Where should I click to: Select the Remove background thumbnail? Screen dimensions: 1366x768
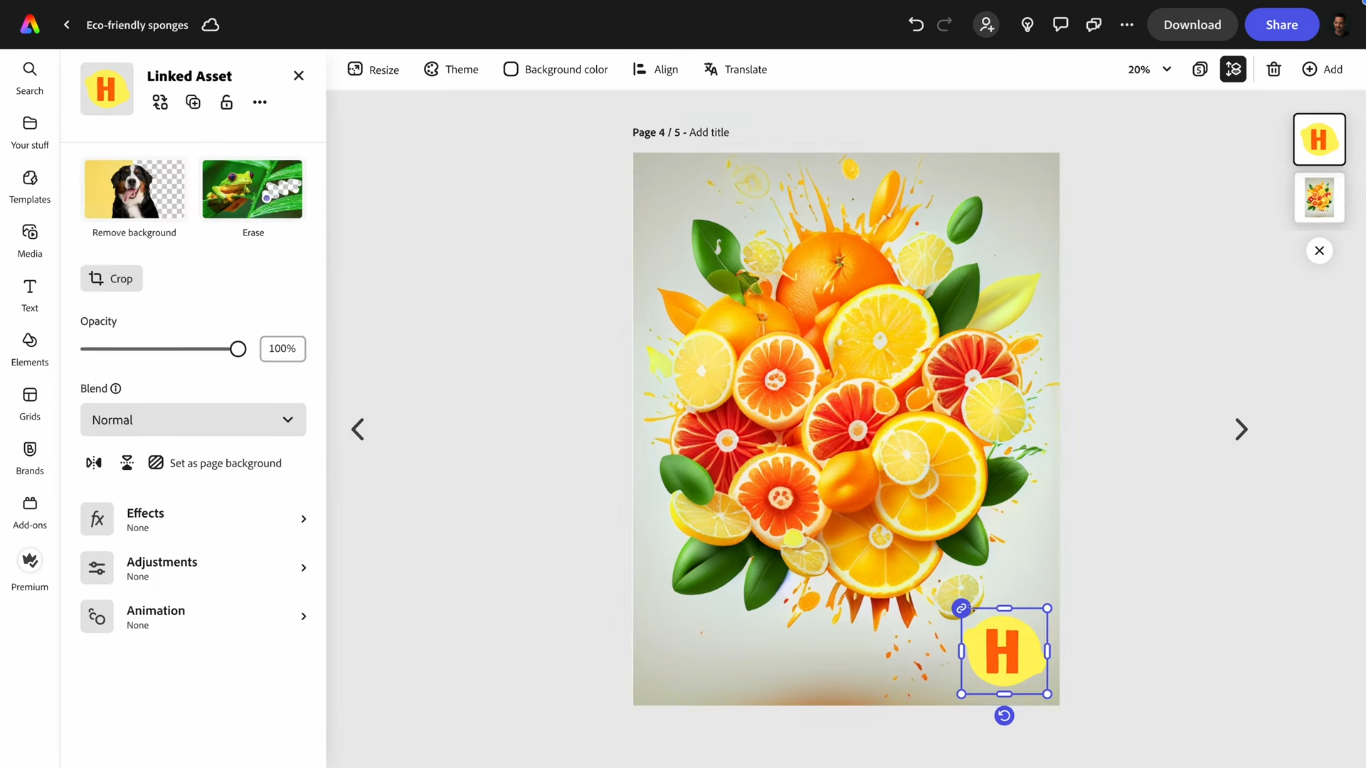point(134,189)
